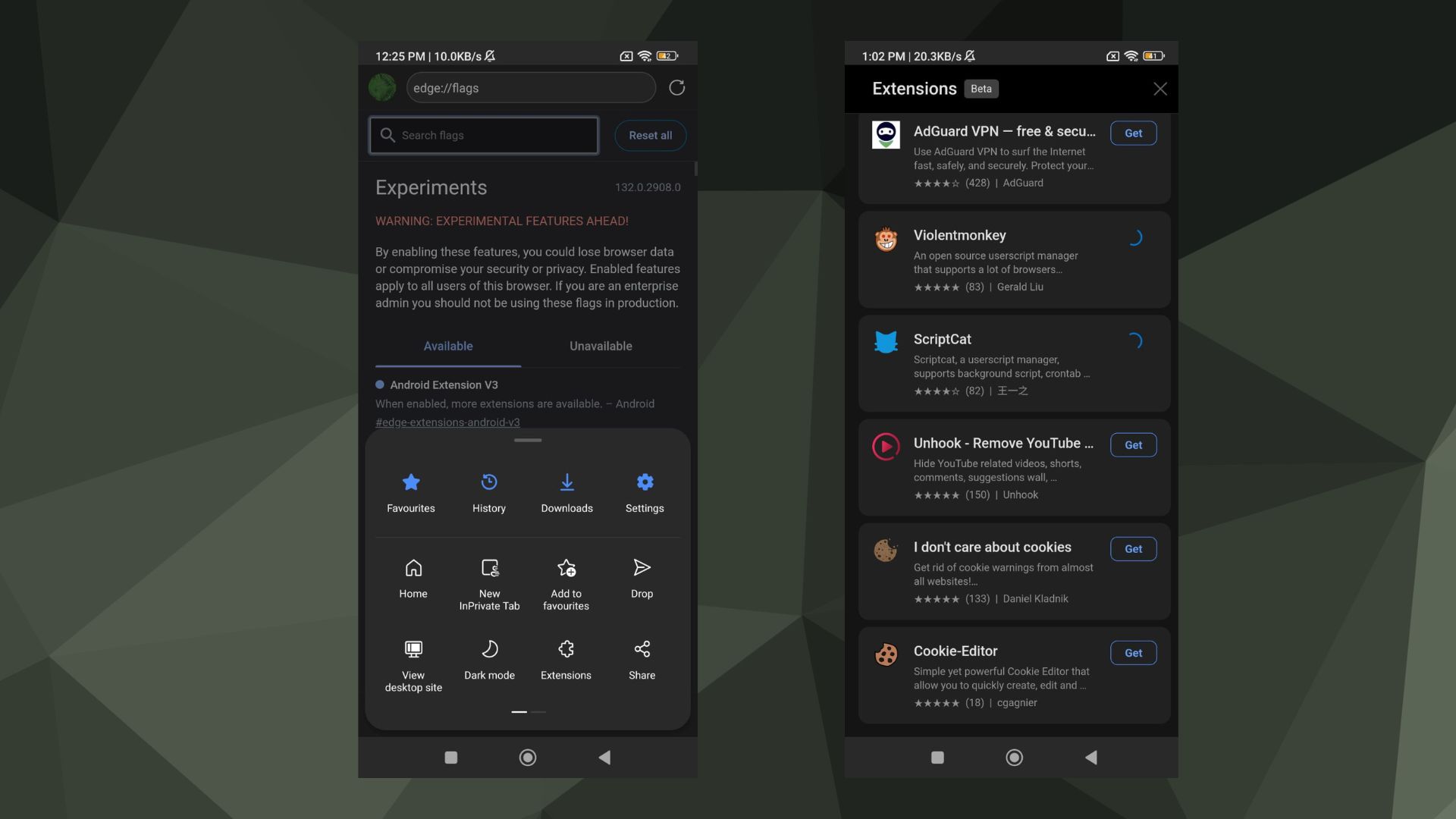Image resolution: width=1456 pixels, height=819 pixels.
Task: Search flags input field
Action: click(x=485, y=135)
